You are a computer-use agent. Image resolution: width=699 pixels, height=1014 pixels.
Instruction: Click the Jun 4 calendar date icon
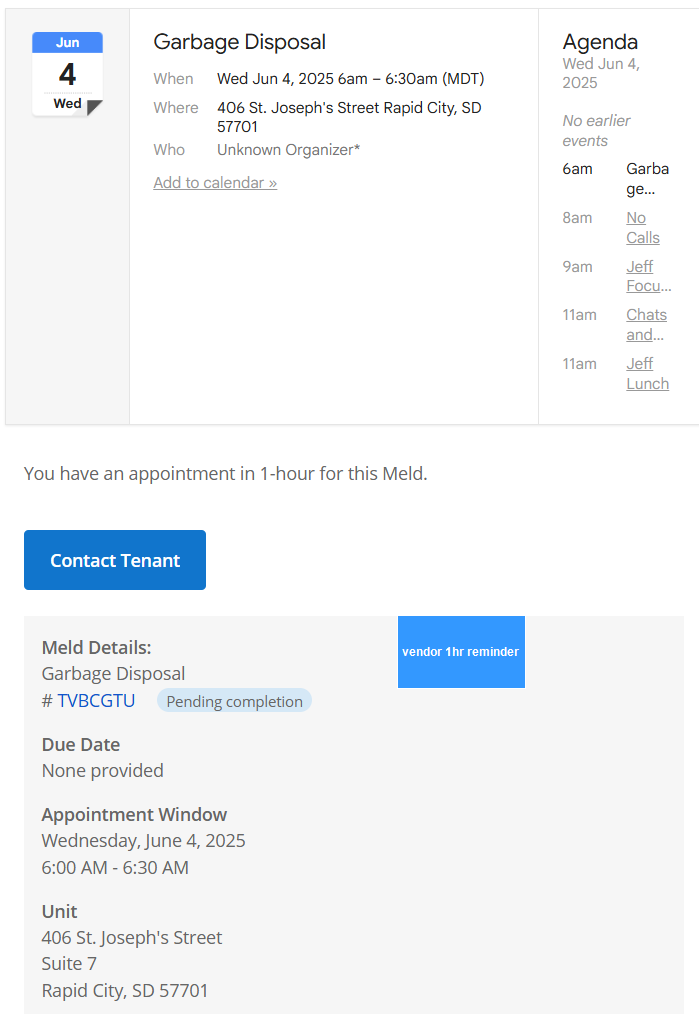pyautogui.click(x=67, y=74)
